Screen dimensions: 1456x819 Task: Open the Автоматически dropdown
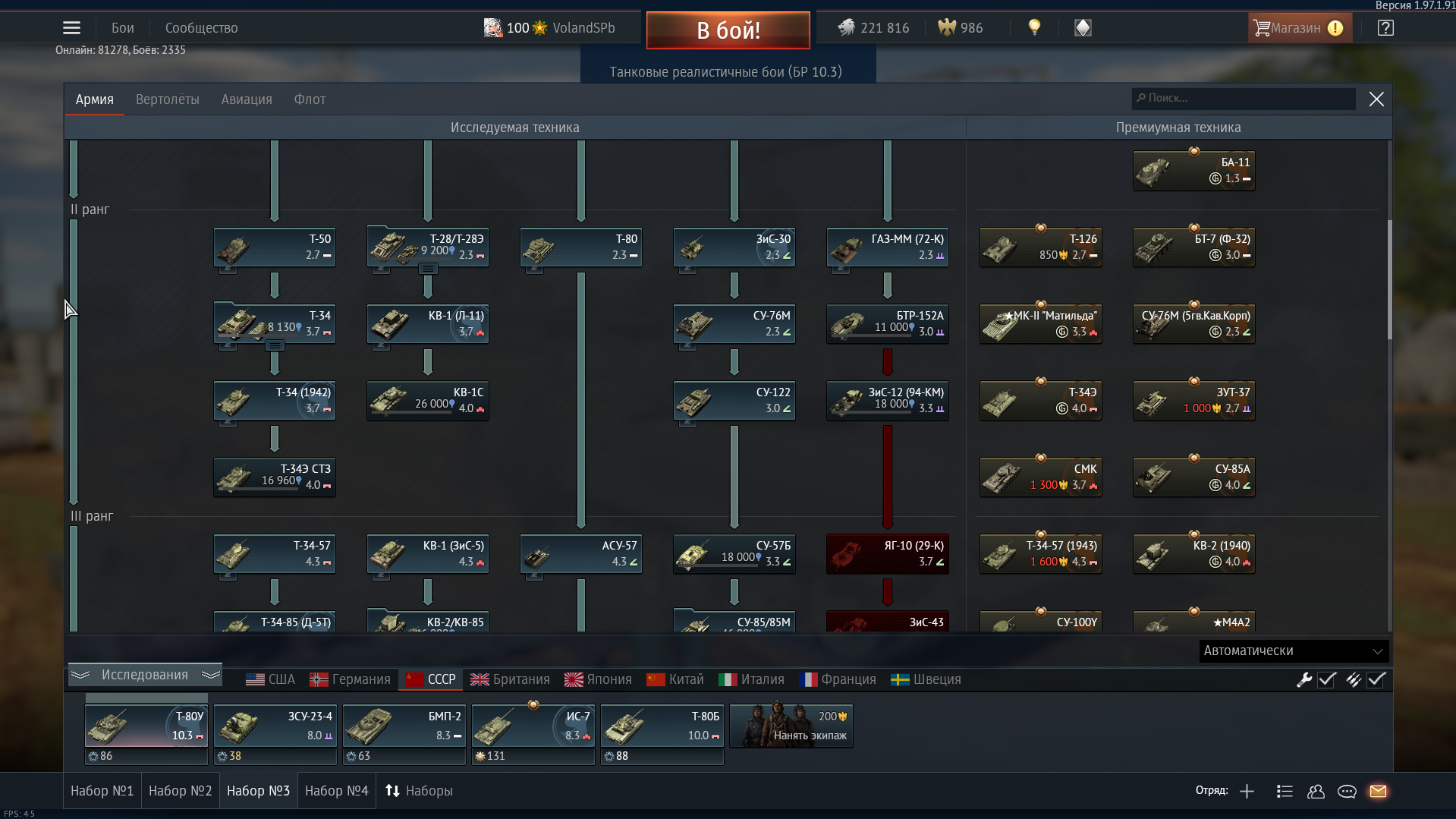(1294, 651)
